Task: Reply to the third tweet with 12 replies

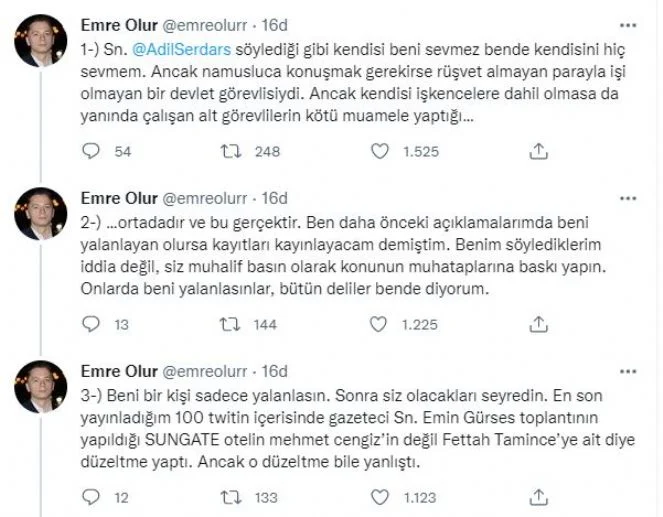Action: click(x=90, y=497)
